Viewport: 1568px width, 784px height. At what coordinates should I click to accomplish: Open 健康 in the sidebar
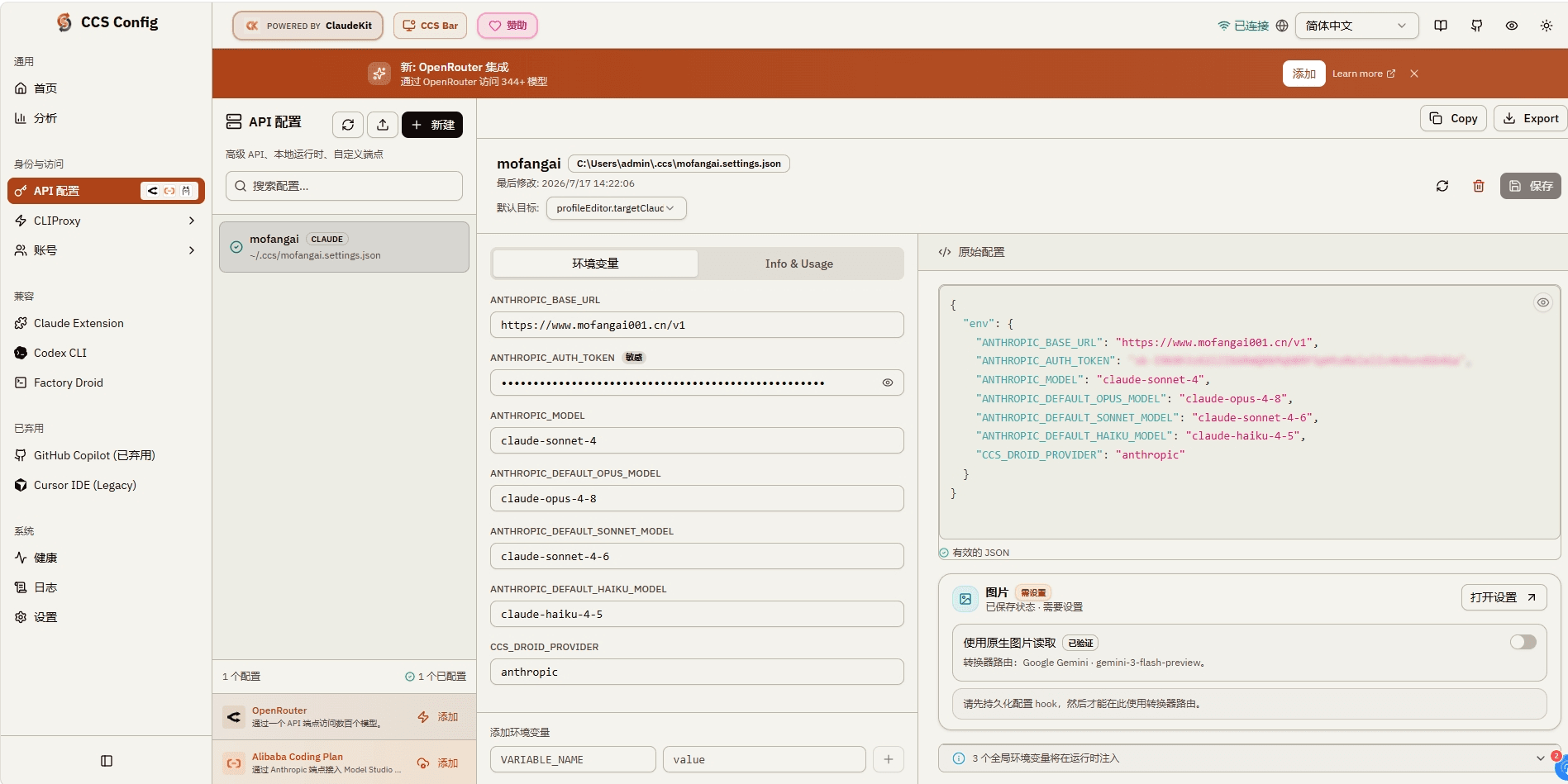click(106, 558)
